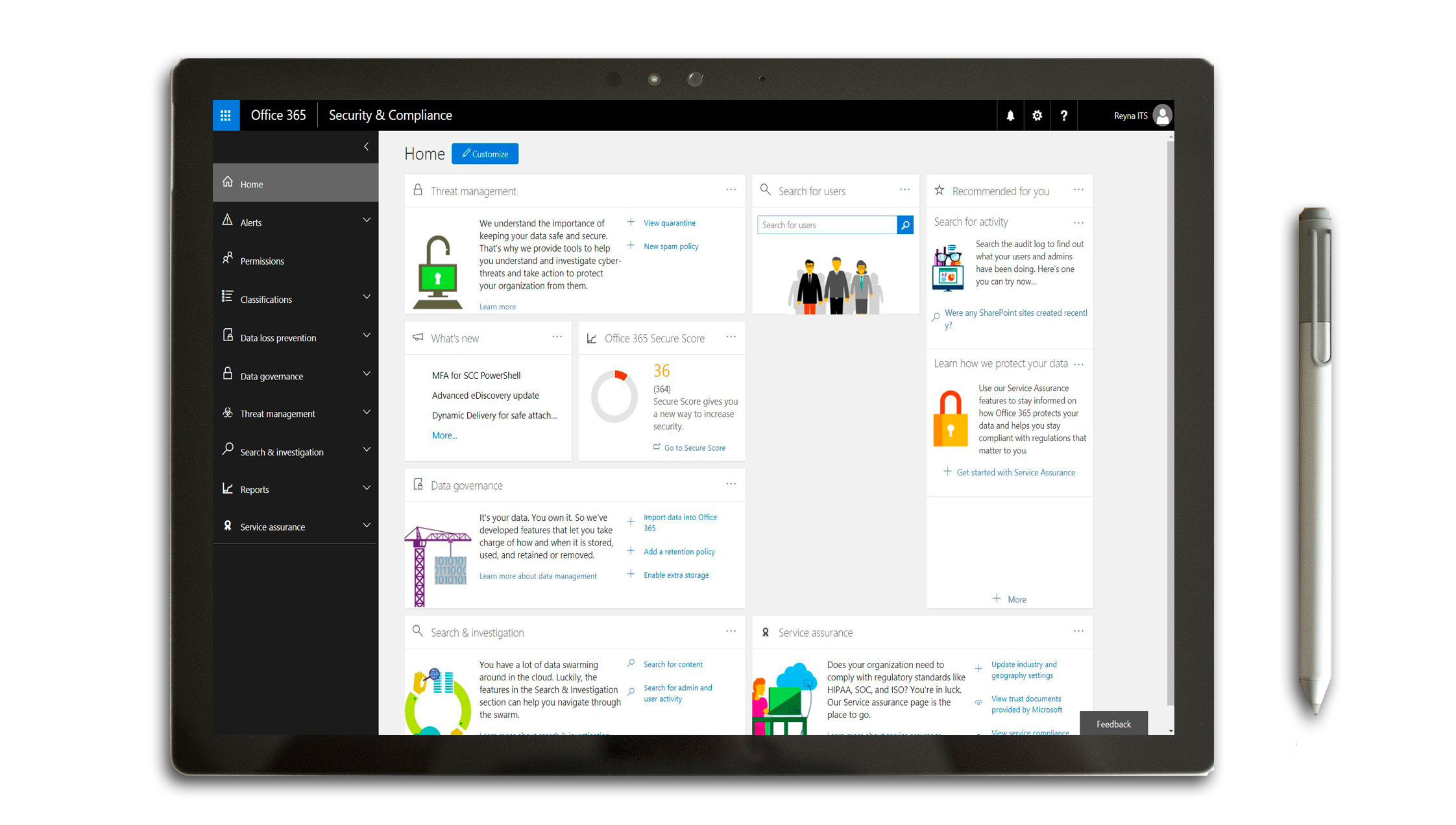Open notifications bell icon
Image resolution: width=1456 pixels, height=825 pixels.
(x=1010, y=115)
